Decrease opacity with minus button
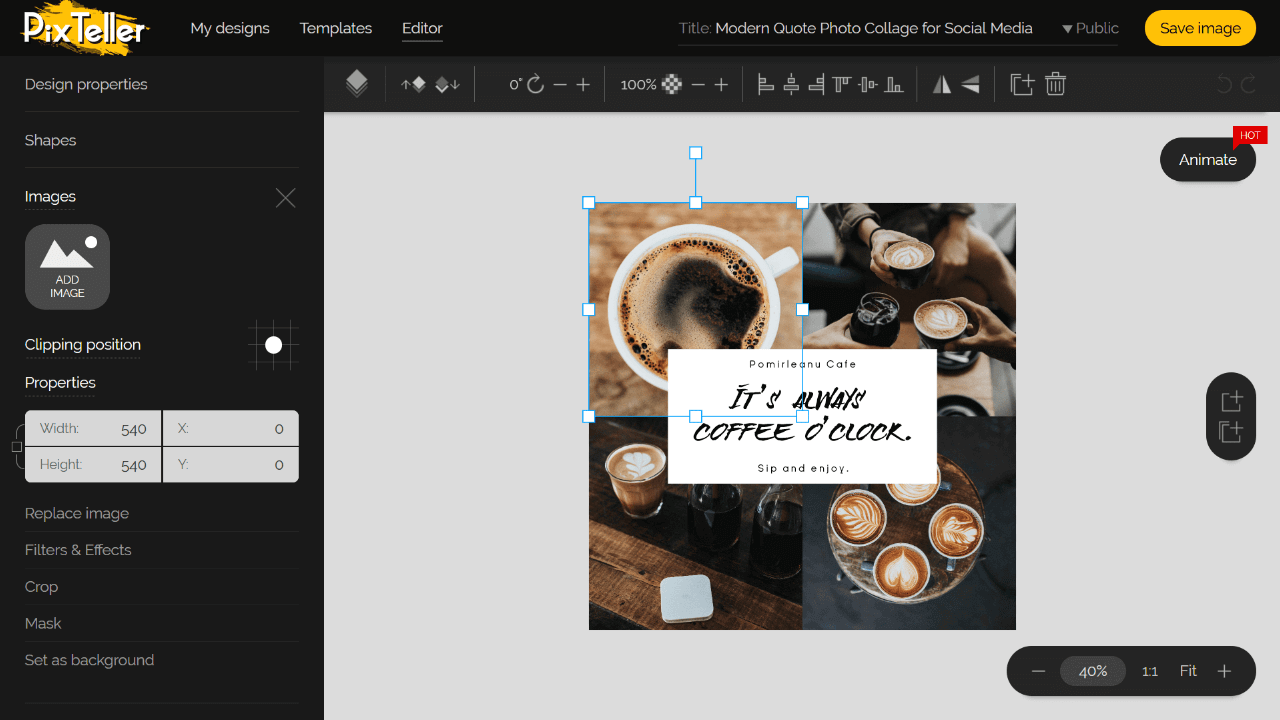This screenshot has height=720, width=1280. coord(698,85)
